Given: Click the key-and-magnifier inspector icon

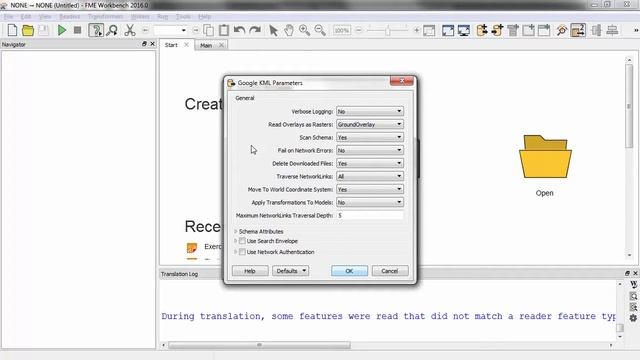Looking at the screenshot, I should pyautogui.click(x=562, y=30).
